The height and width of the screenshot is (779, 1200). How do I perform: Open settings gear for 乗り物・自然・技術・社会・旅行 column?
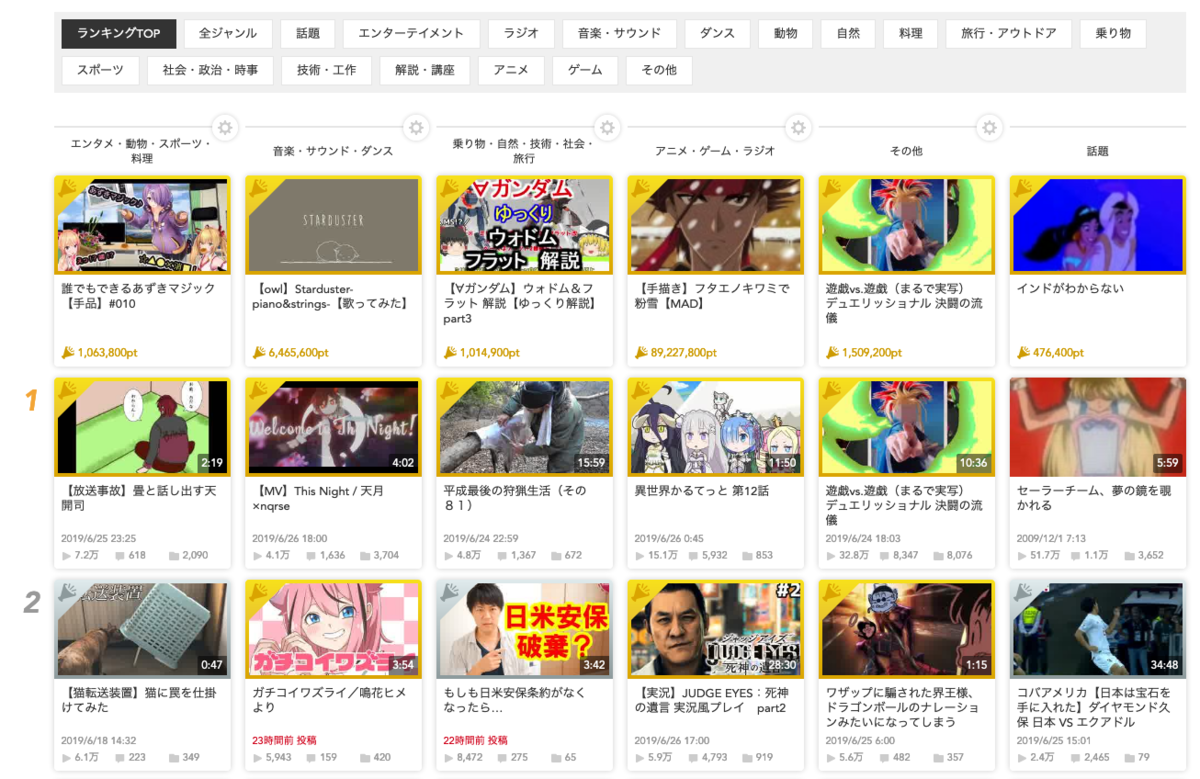point(606,128)
